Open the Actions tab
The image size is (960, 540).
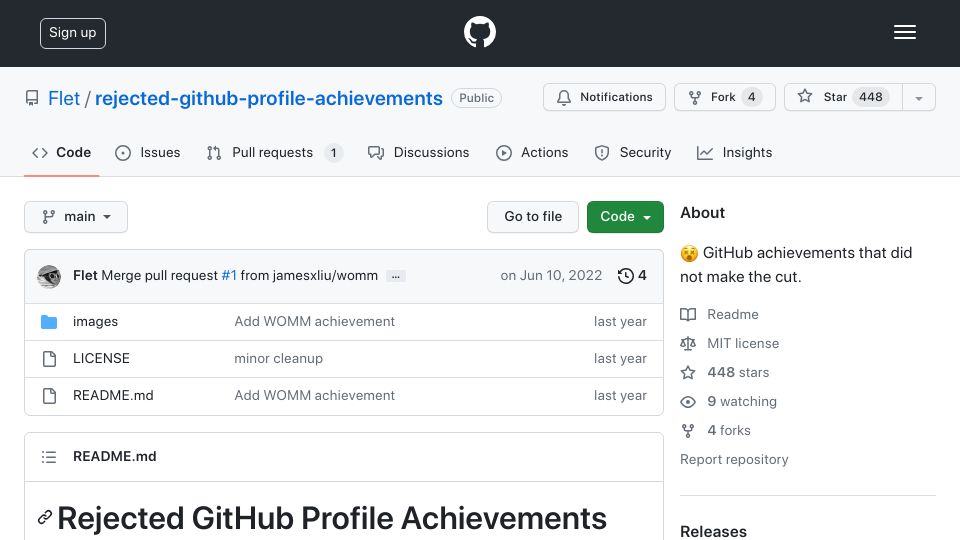click(x=532, y=152)
